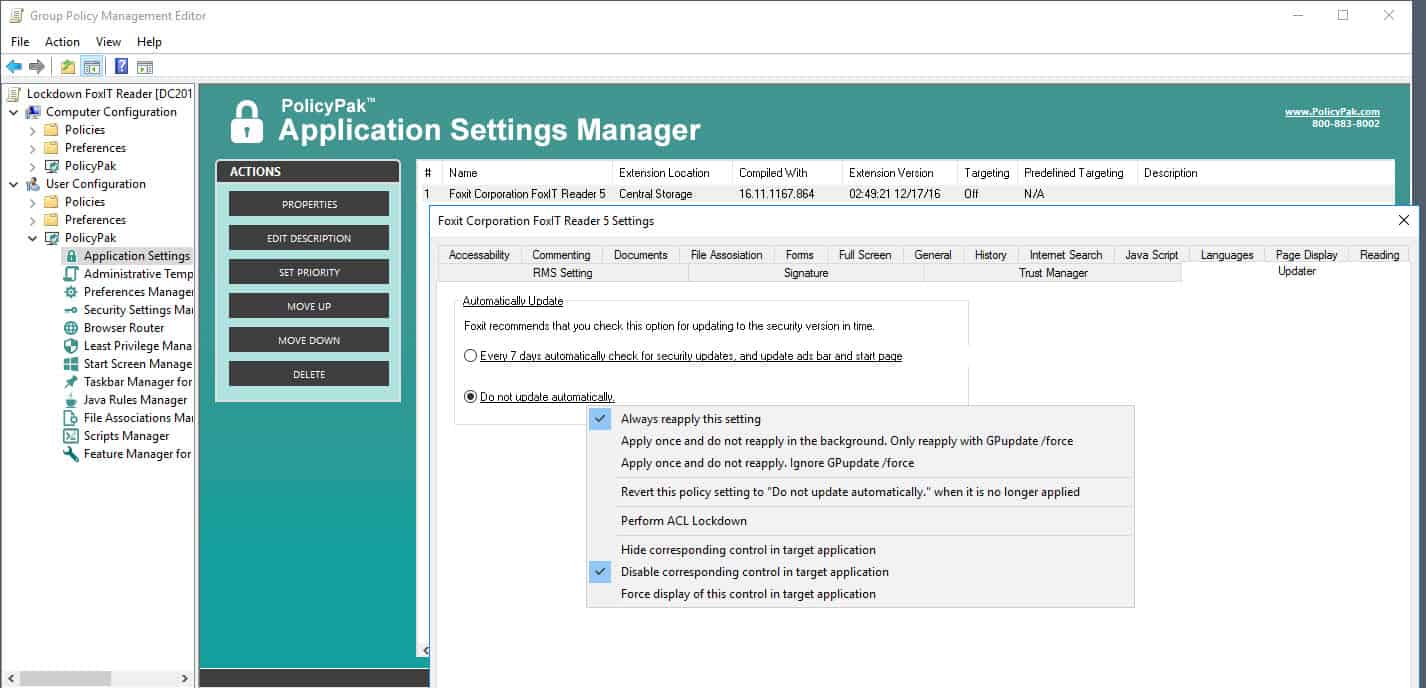
Task: Select the Feature Manager wrench icon
Action: click(x=71, y=454)
